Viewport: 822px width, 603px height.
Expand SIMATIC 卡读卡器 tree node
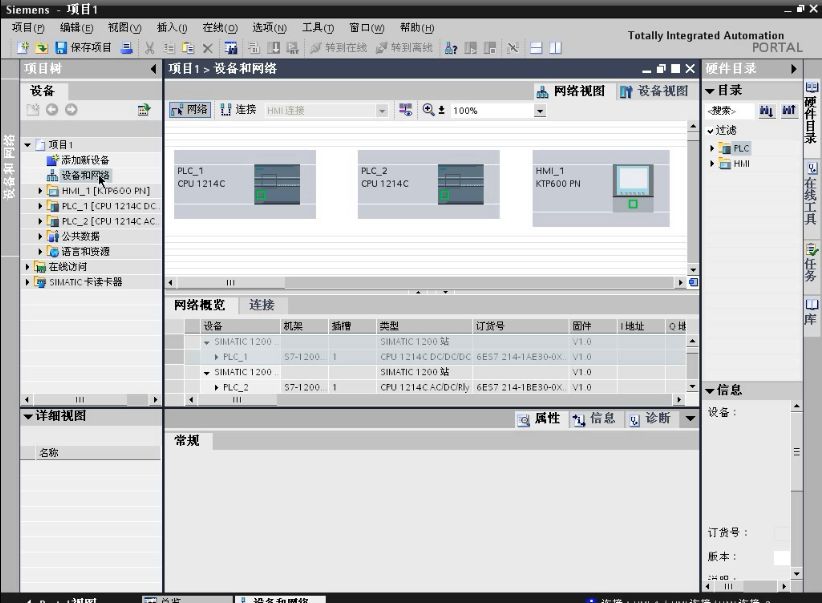tap(27, 282)
